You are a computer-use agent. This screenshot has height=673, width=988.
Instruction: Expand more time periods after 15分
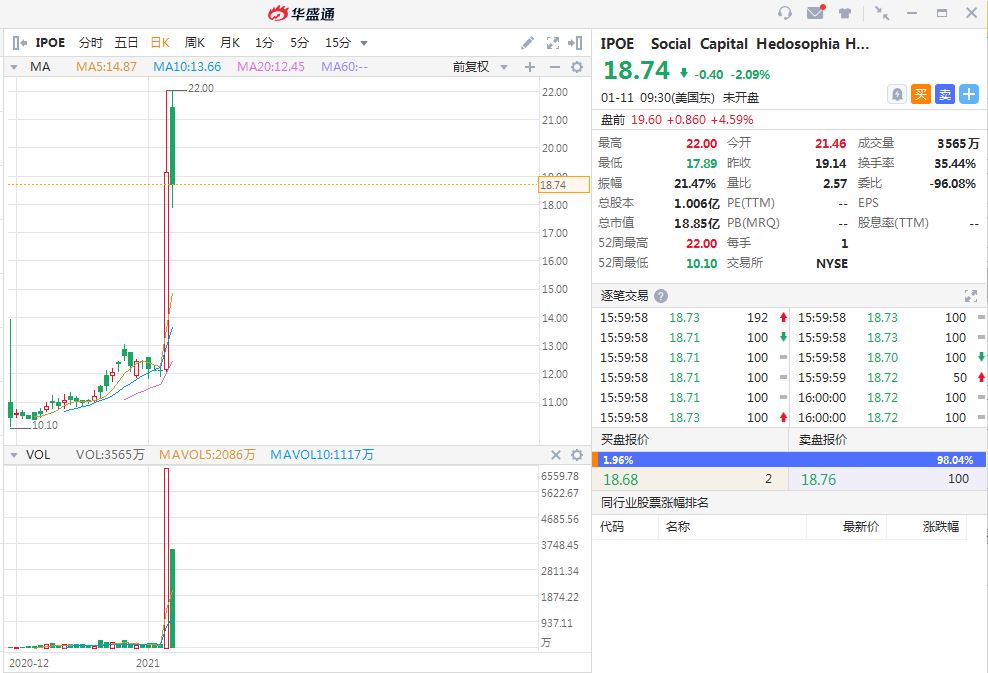364,43
